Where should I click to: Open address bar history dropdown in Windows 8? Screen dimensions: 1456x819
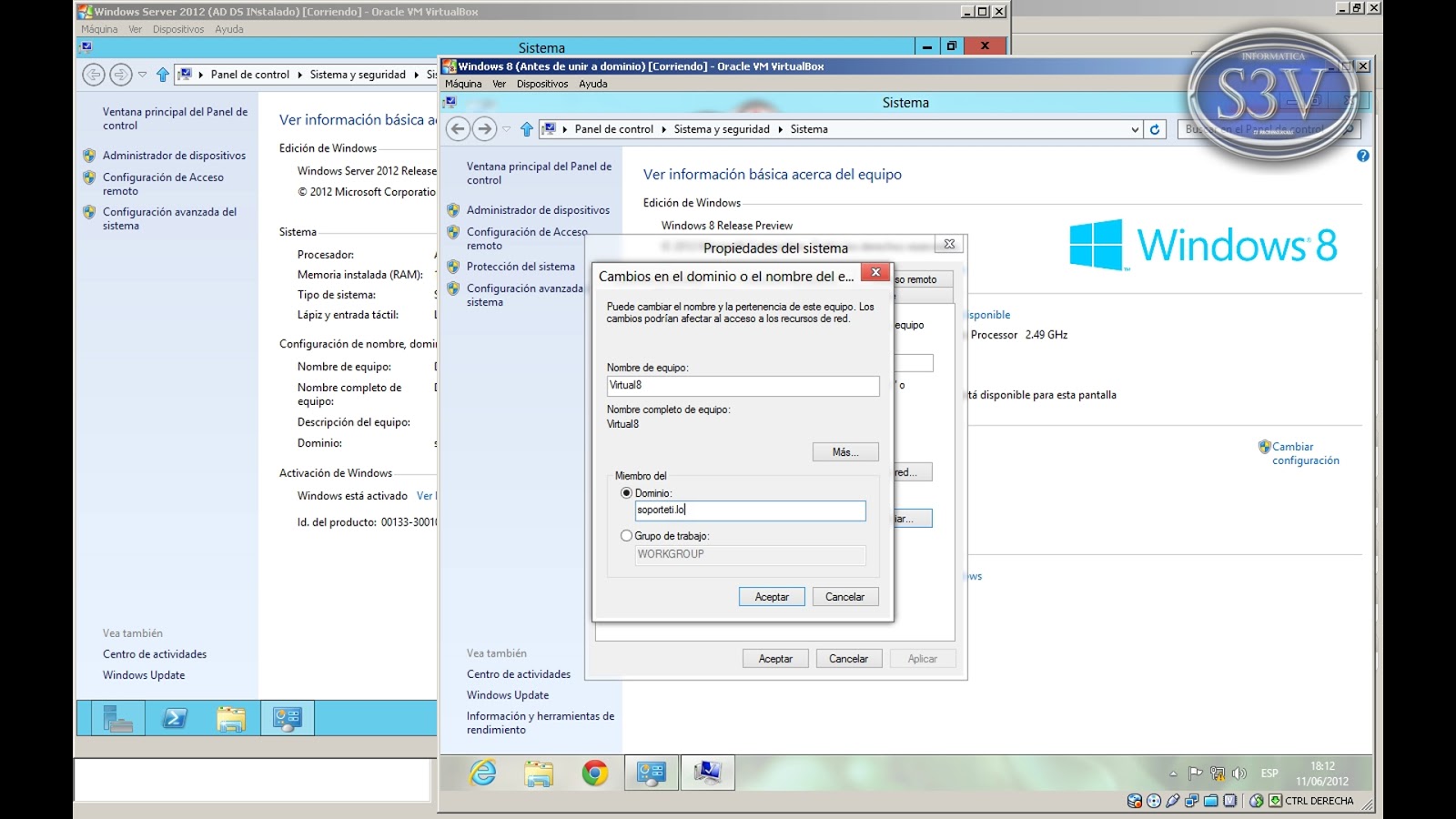click(1135, 129)
